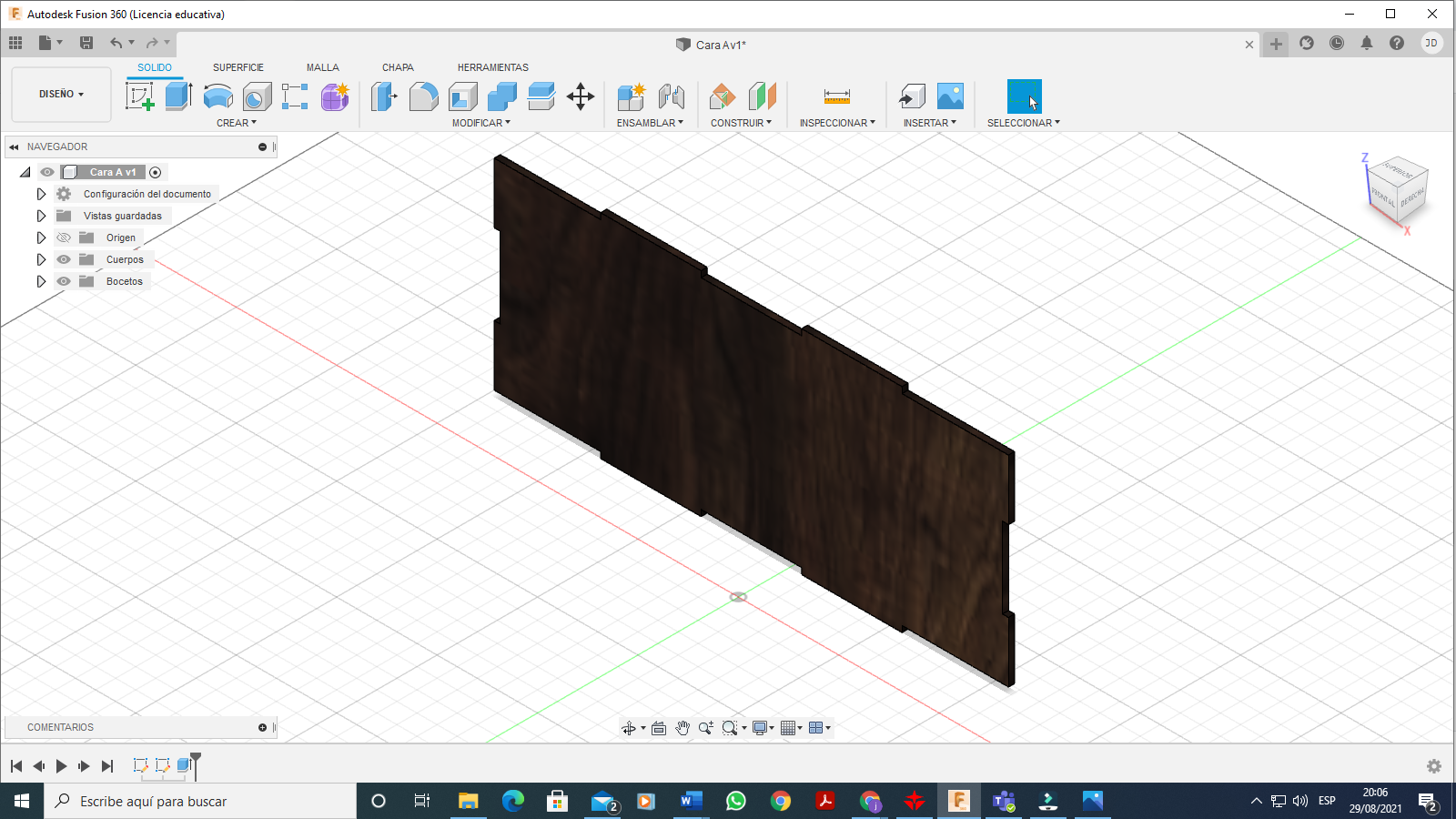This screenshot has height=819, width=1456.
Task: Open the notifications bell
Action: (x=1367, y=43)
